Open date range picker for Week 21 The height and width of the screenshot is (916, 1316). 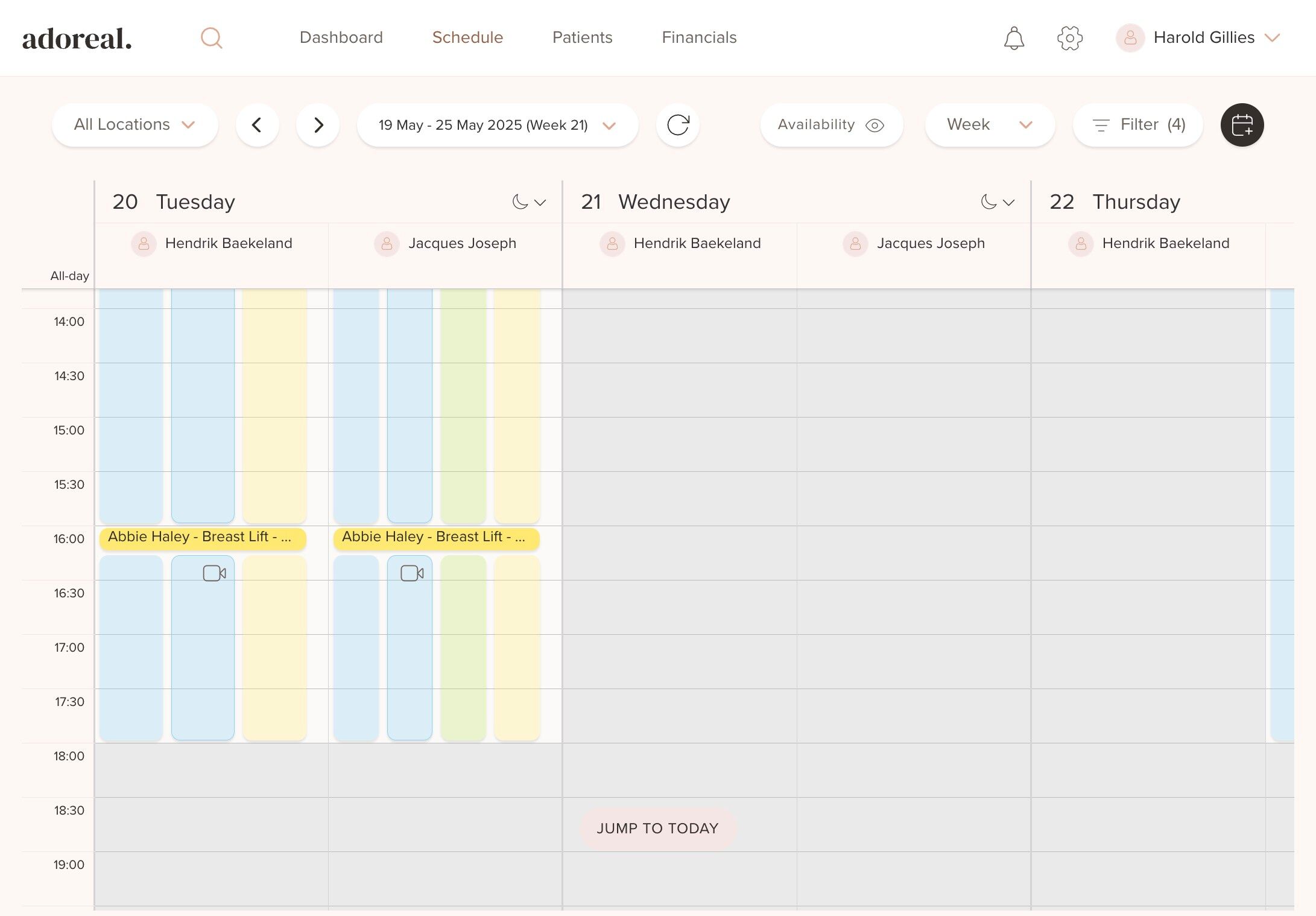pos(497,125)
